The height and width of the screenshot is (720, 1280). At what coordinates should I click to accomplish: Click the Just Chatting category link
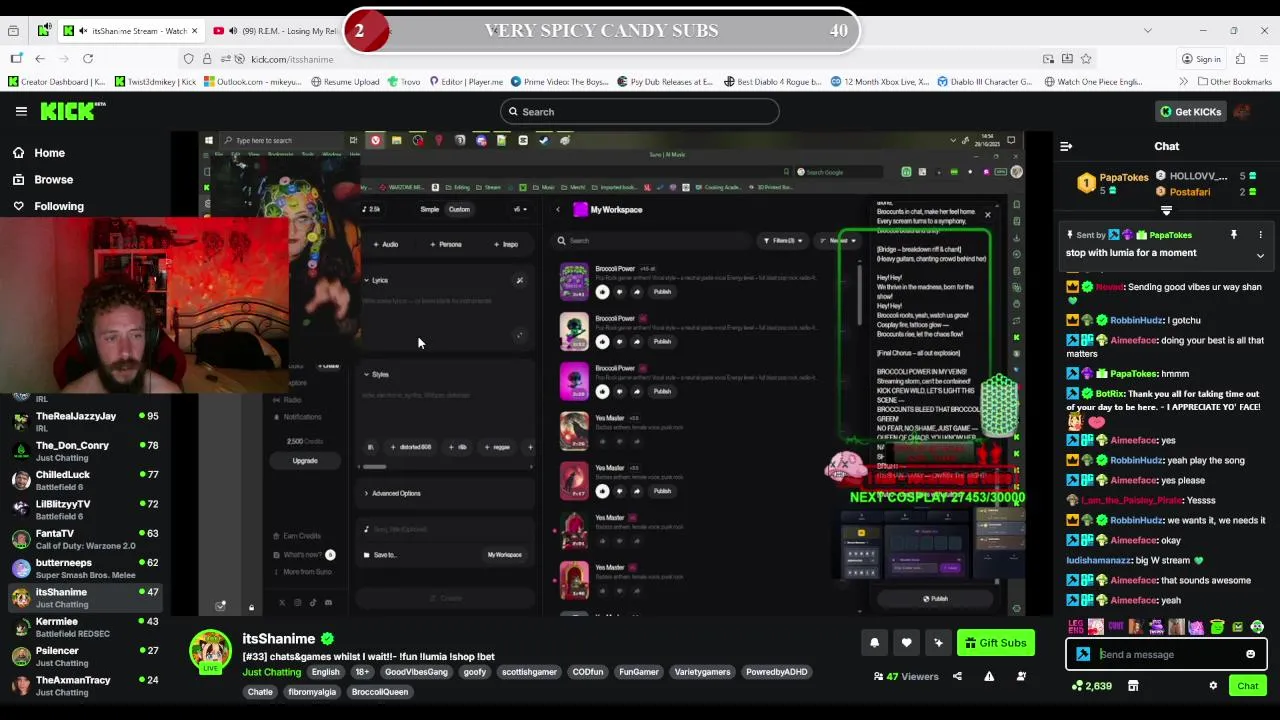pyautogui.click(x=272, y=672)
